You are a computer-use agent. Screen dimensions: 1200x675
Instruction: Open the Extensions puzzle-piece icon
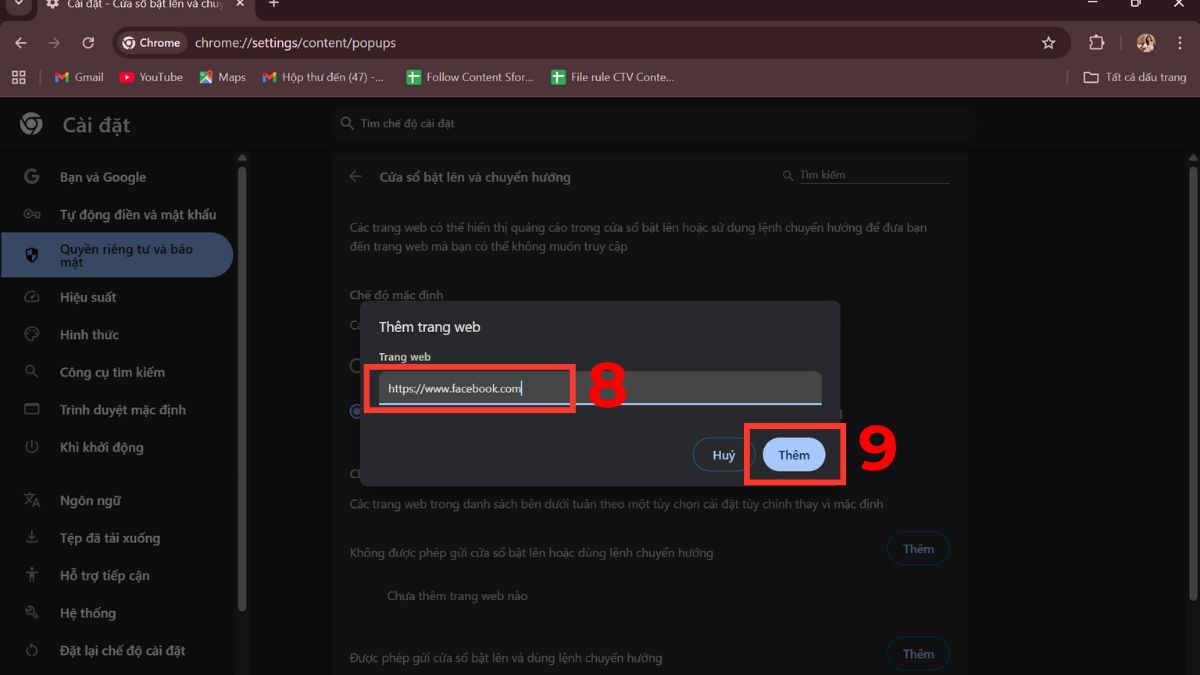[x=1096, y=43]
